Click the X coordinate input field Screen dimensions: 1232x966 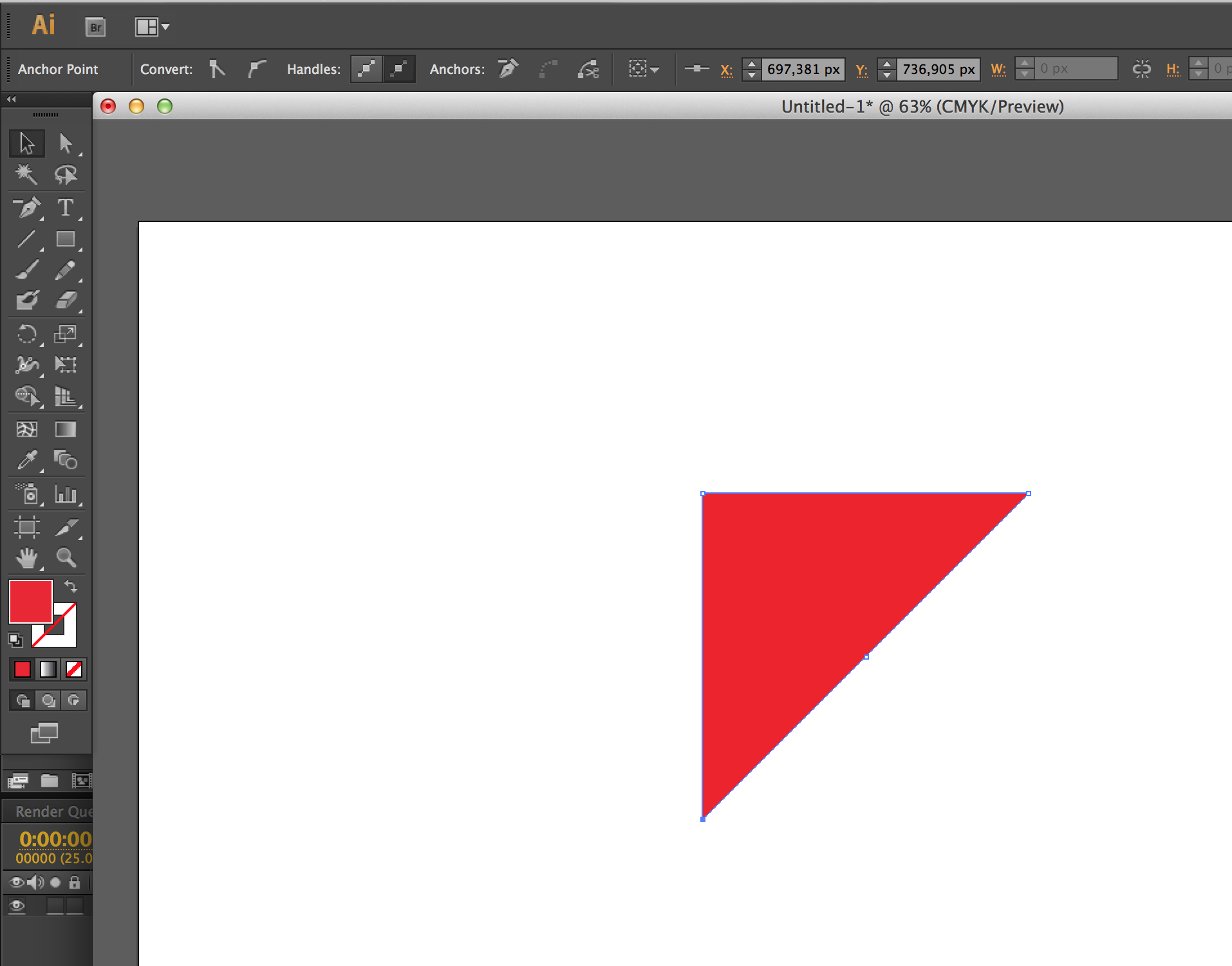click(803, 69)
